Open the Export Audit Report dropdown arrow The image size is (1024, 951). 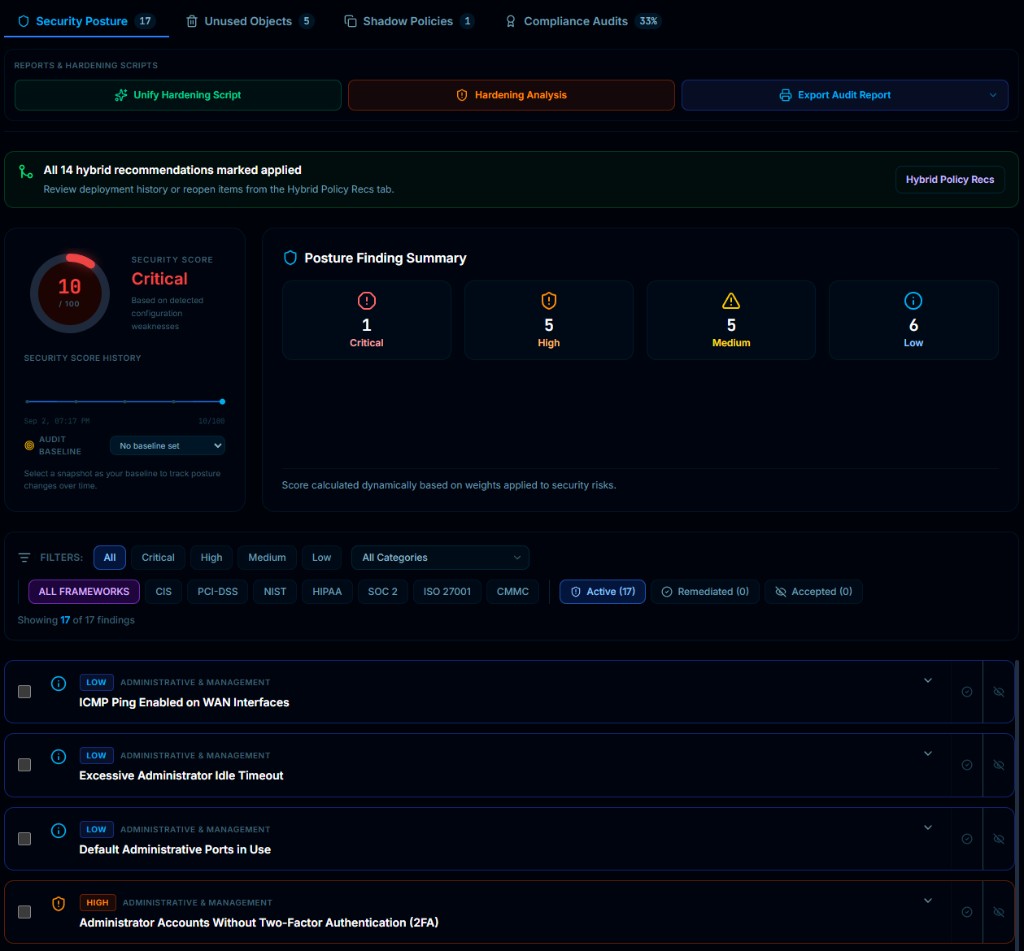993,95
